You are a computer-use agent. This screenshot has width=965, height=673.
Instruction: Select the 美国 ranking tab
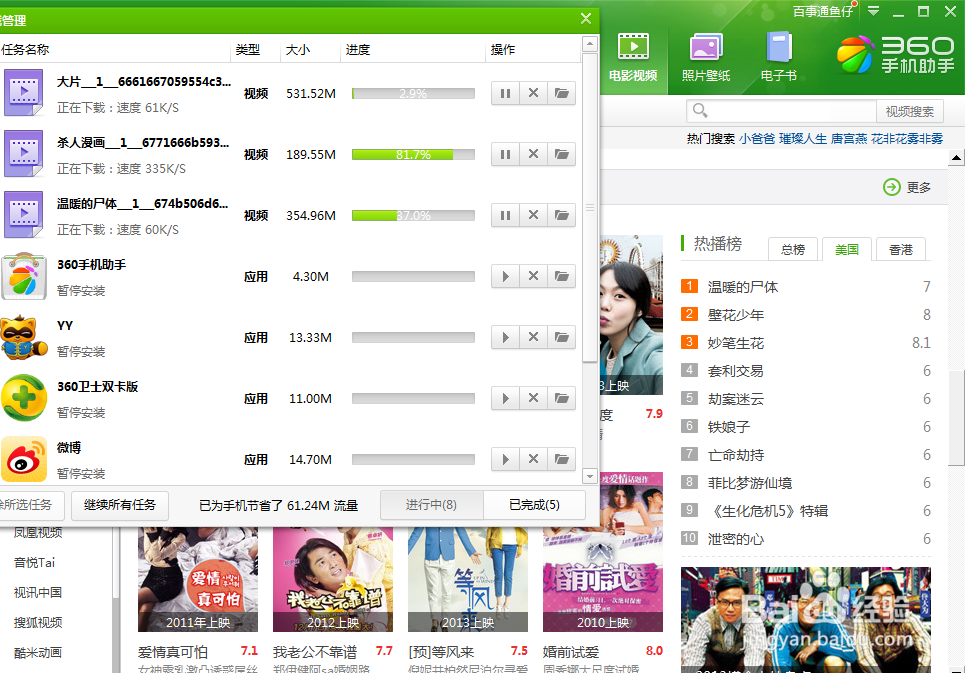point(847,249)
